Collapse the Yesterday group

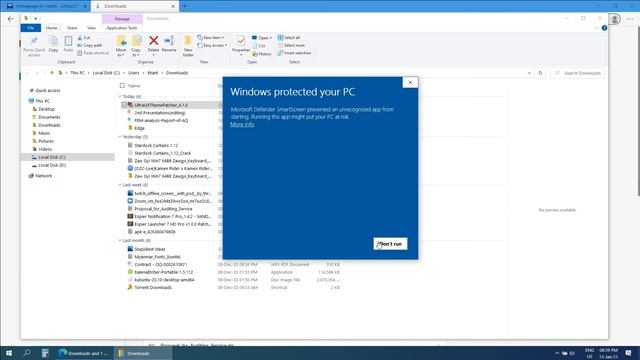[x=120, y=137]
